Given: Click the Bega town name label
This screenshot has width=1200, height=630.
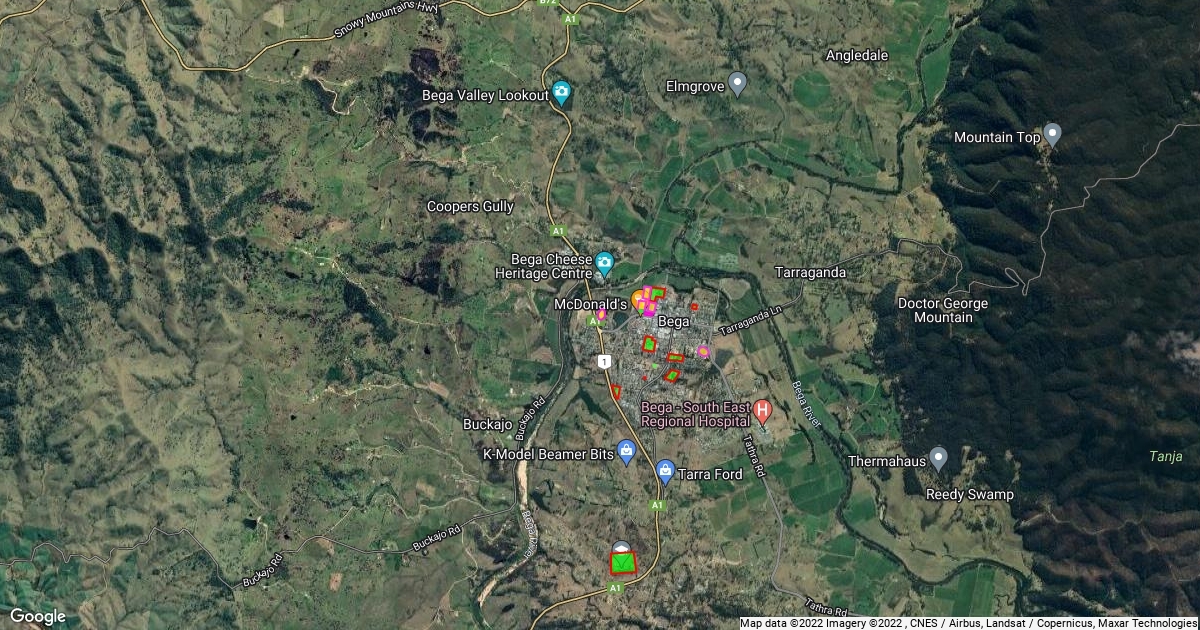Looking at the screenshot, I should coord(675,321).
